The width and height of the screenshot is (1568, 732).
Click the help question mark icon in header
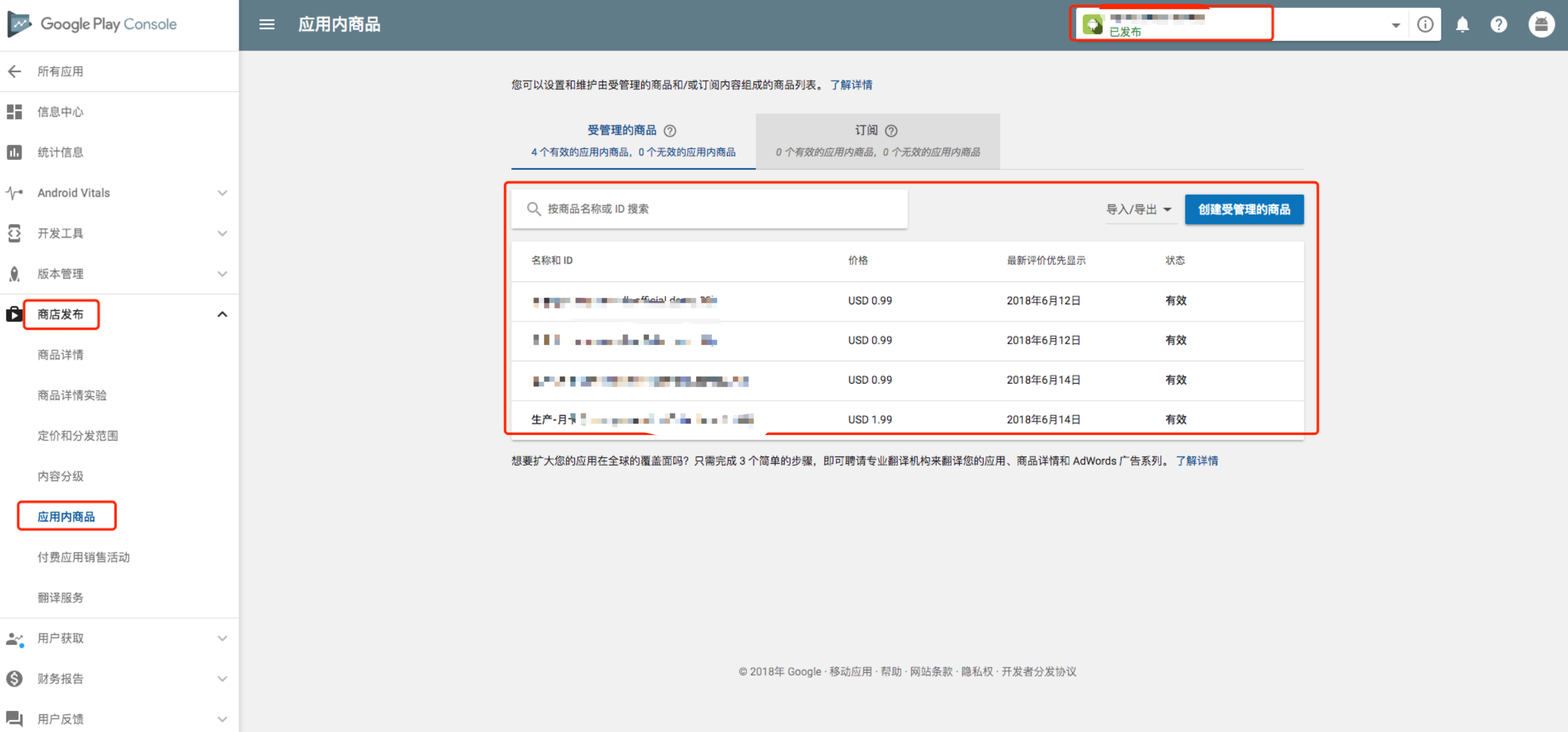coord(1499,24)
